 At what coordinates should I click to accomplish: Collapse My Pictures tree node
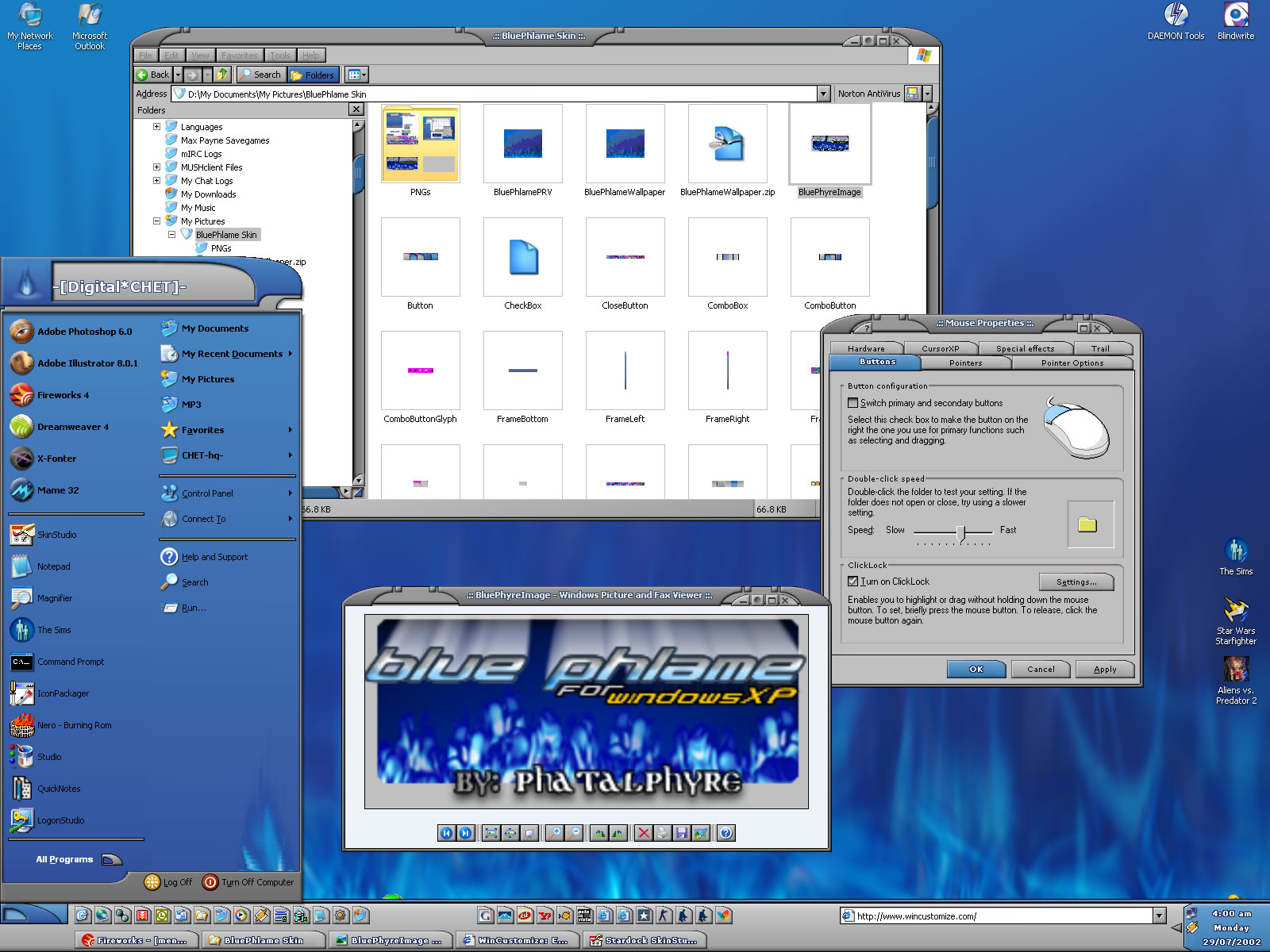pos(156,221)
